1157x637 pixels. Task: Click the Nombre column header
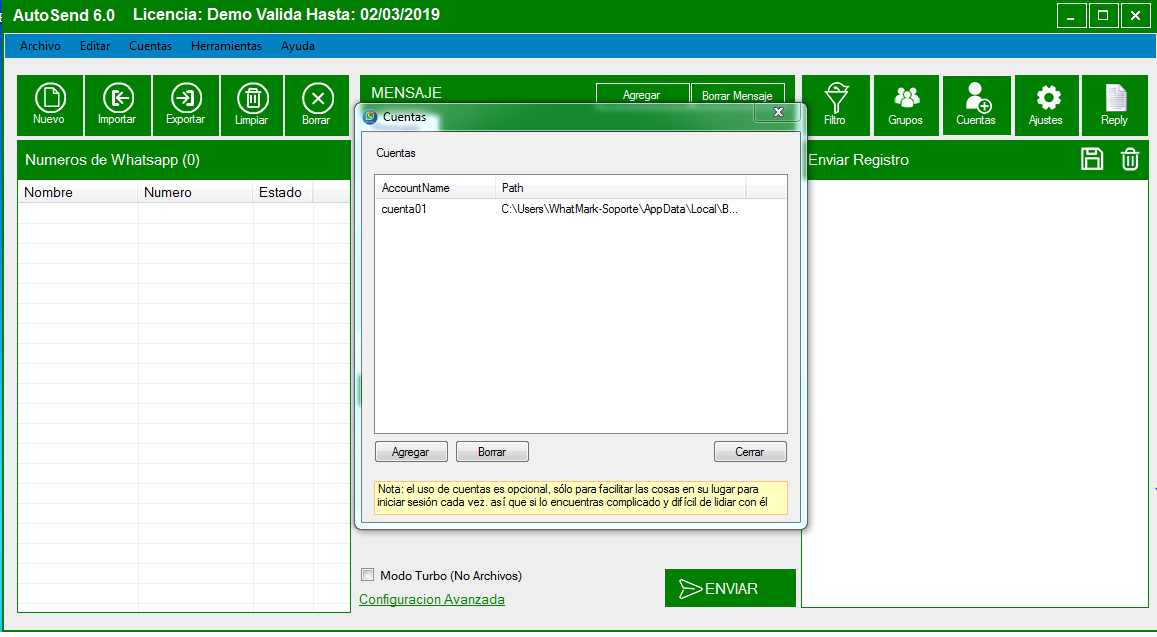point(78,193)
